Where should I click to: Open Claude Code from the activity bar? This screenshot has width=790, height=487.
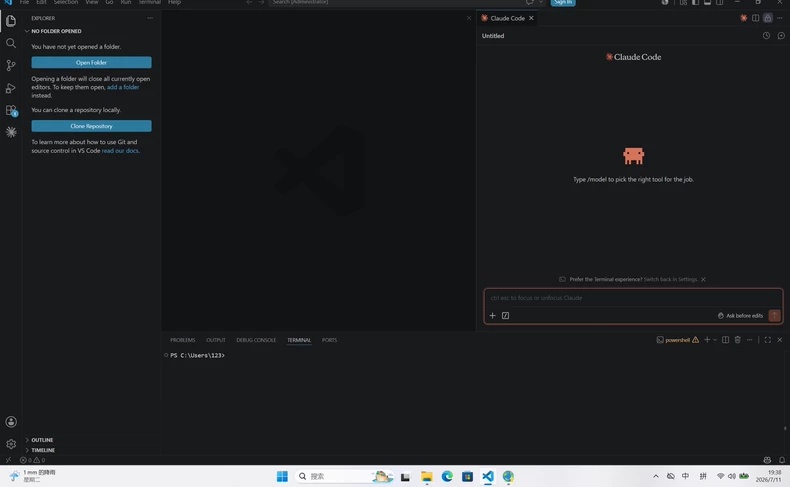(x=11, y=132)
